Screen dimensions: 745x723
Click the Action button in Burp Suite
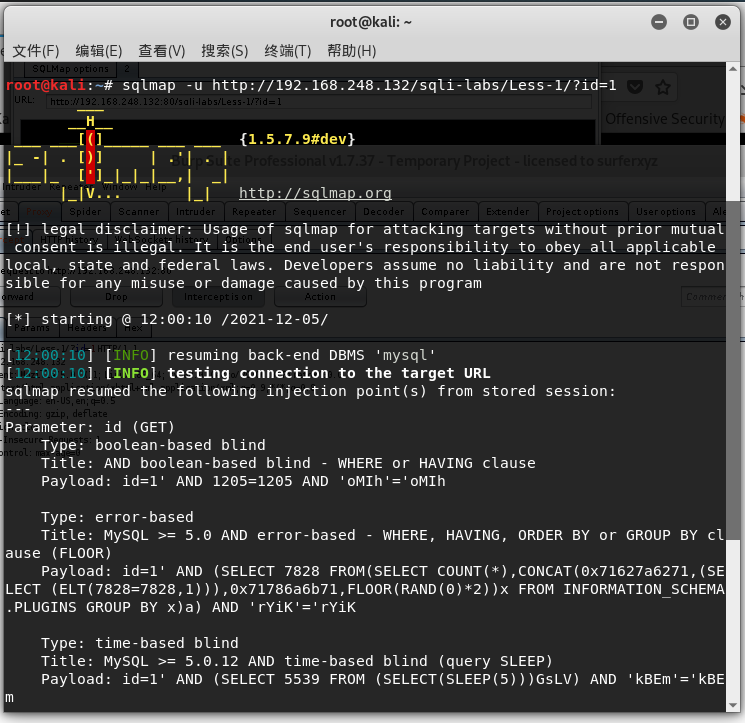point(320,297)
